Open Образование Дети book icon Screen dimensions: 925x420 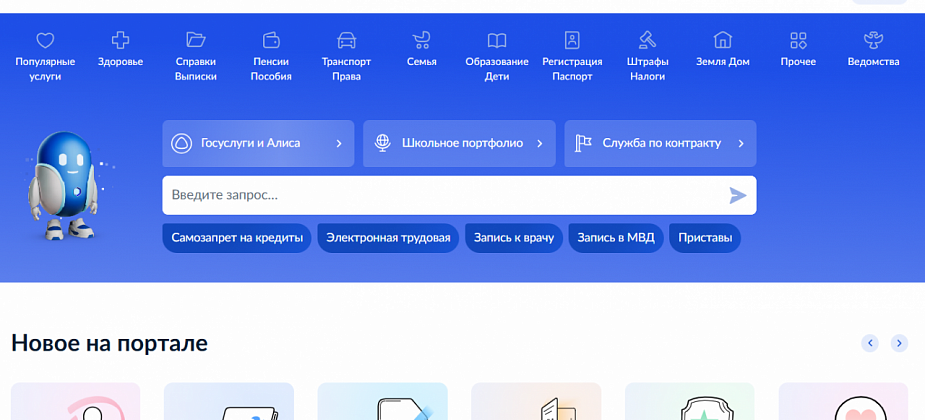497,40
